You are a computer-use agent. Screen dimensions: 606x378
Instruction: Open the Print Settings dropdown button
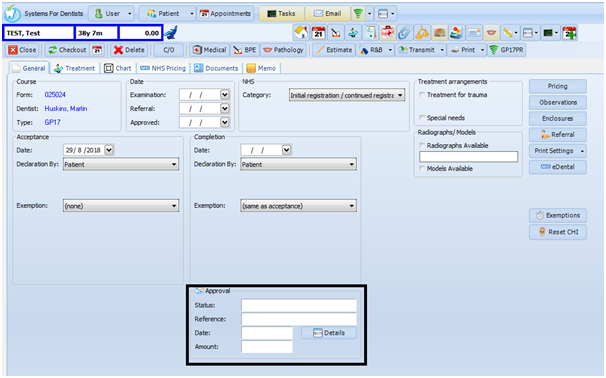coord(558,151)
